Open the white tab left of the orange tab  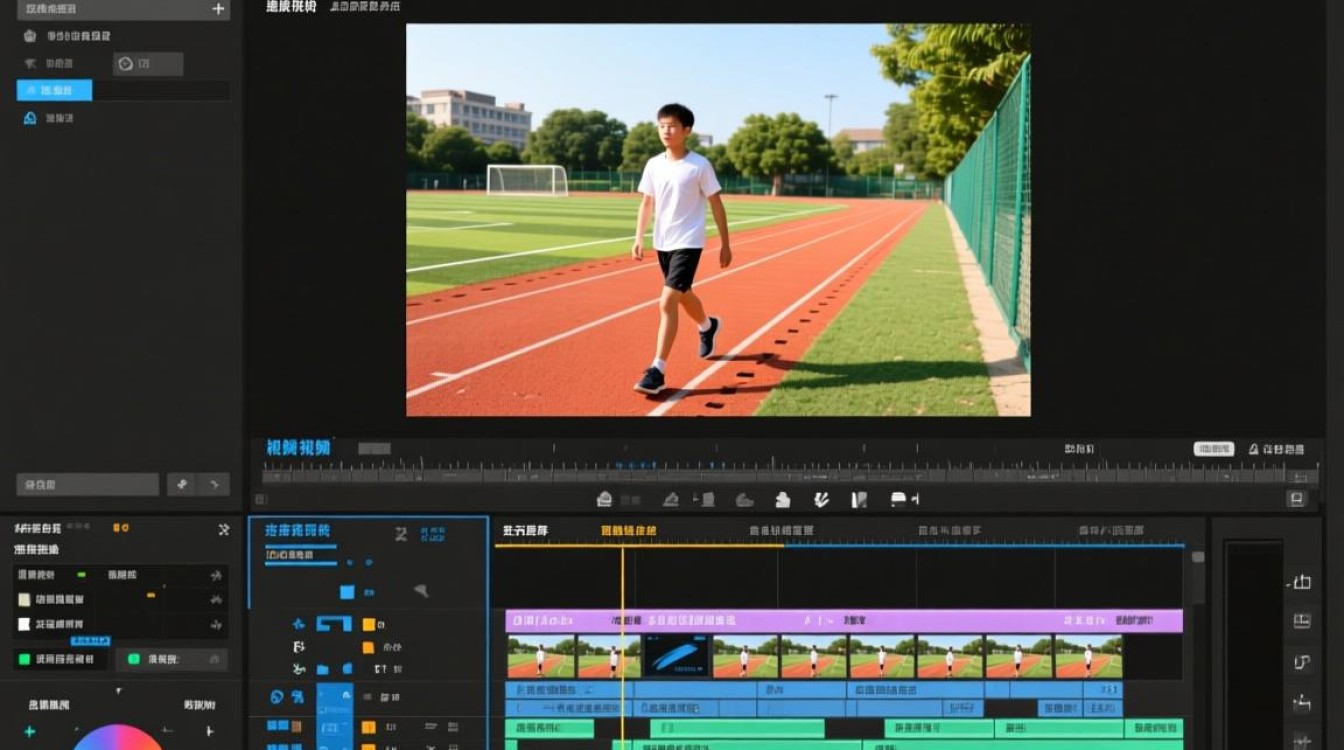click(525, 531)
